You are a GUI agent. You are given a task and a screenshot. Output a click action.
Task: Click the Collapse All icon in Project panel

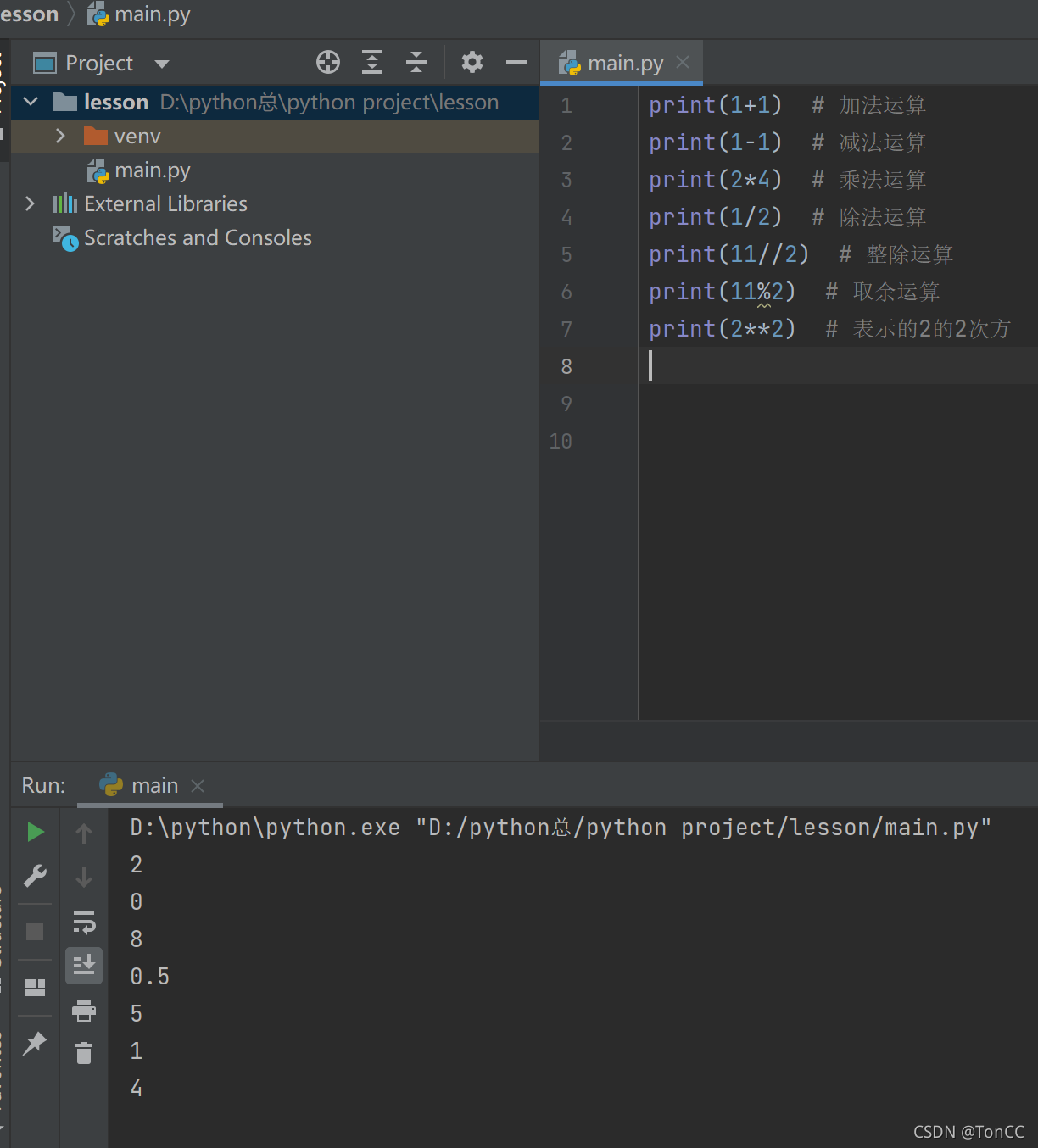[x=416, y=62]
